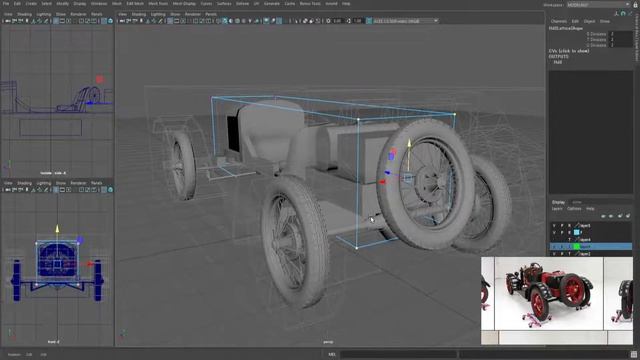640x360 pixels.
Task: Open Script Editor icon at bottom-right corner
Action: coord(634,354)
